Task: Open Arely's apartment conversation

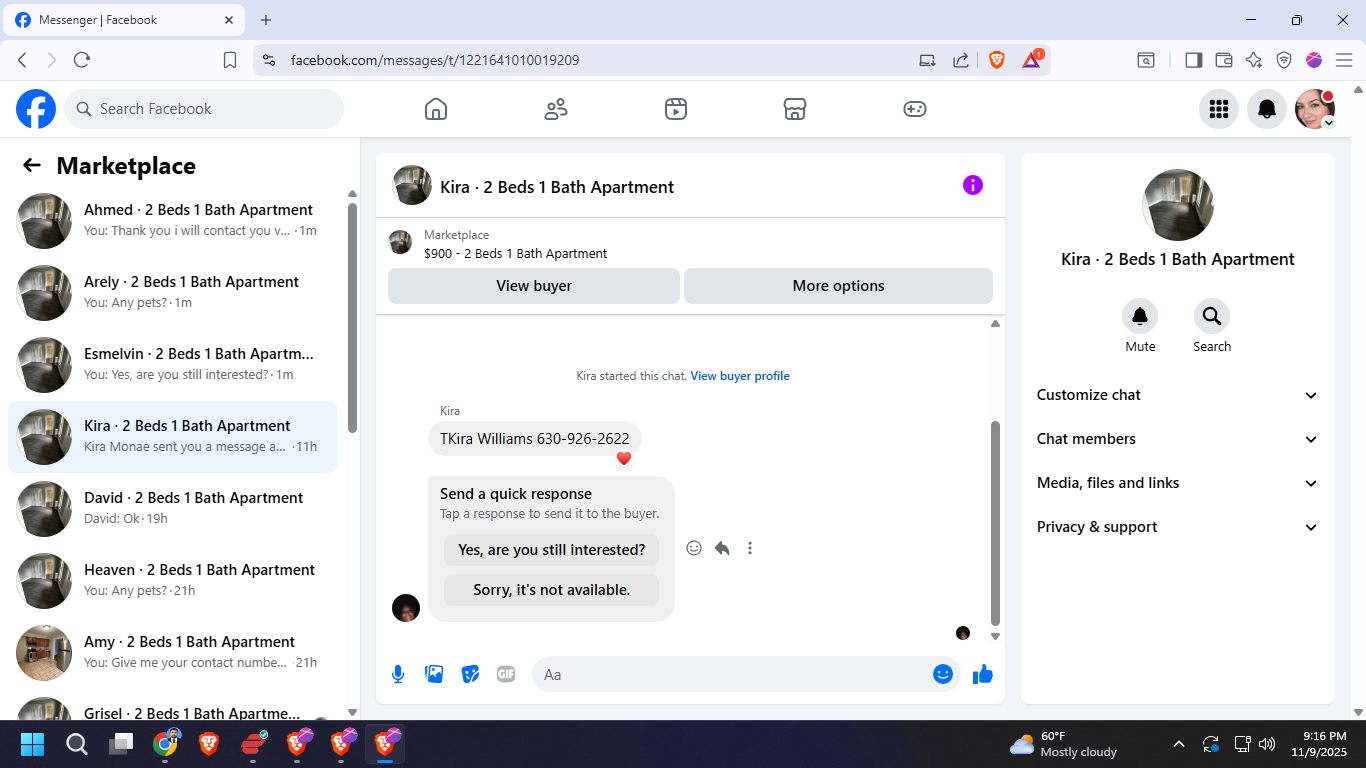Action: [172, 293]
